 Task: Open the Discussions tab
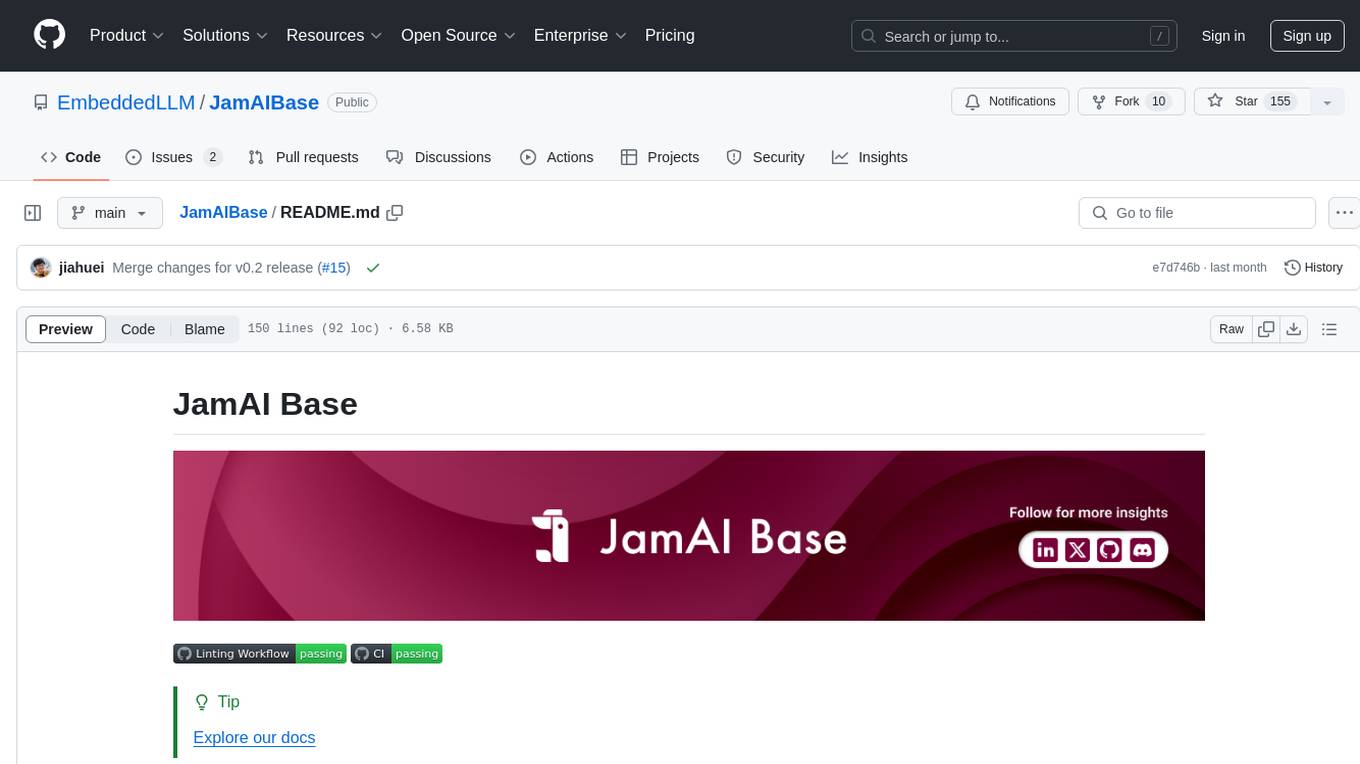point(438,157)
